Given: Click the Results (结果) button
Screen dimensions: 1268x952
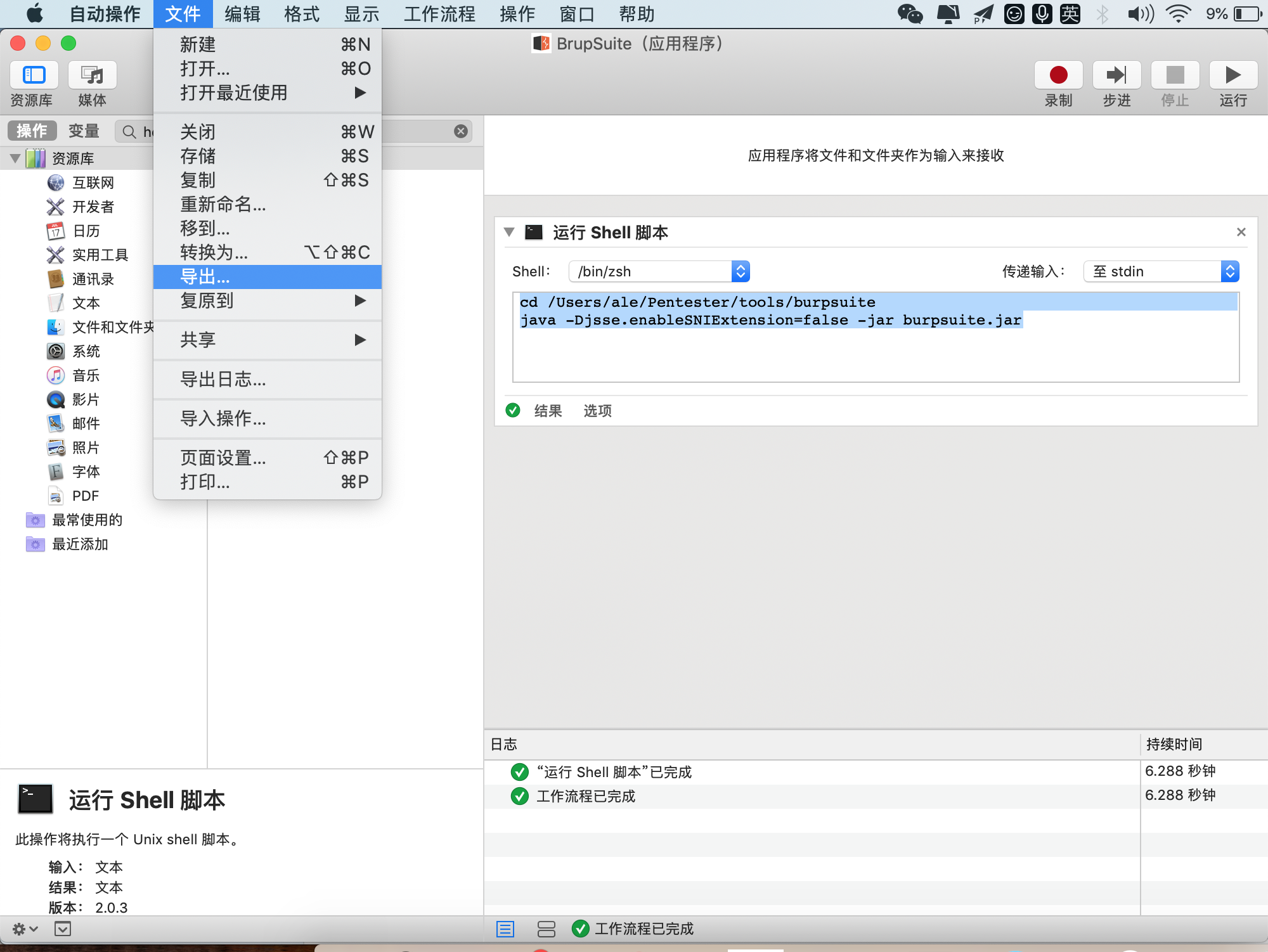Looking at the screenshot, I should tap(548, 411).
